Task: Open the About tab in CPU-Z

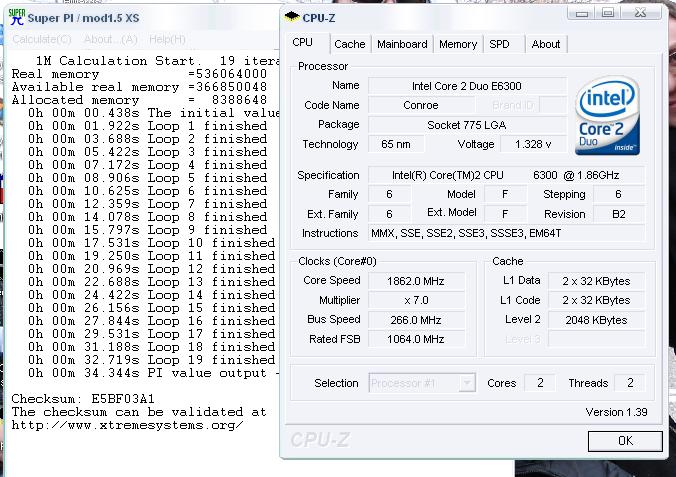Action: tap(546, 44)
